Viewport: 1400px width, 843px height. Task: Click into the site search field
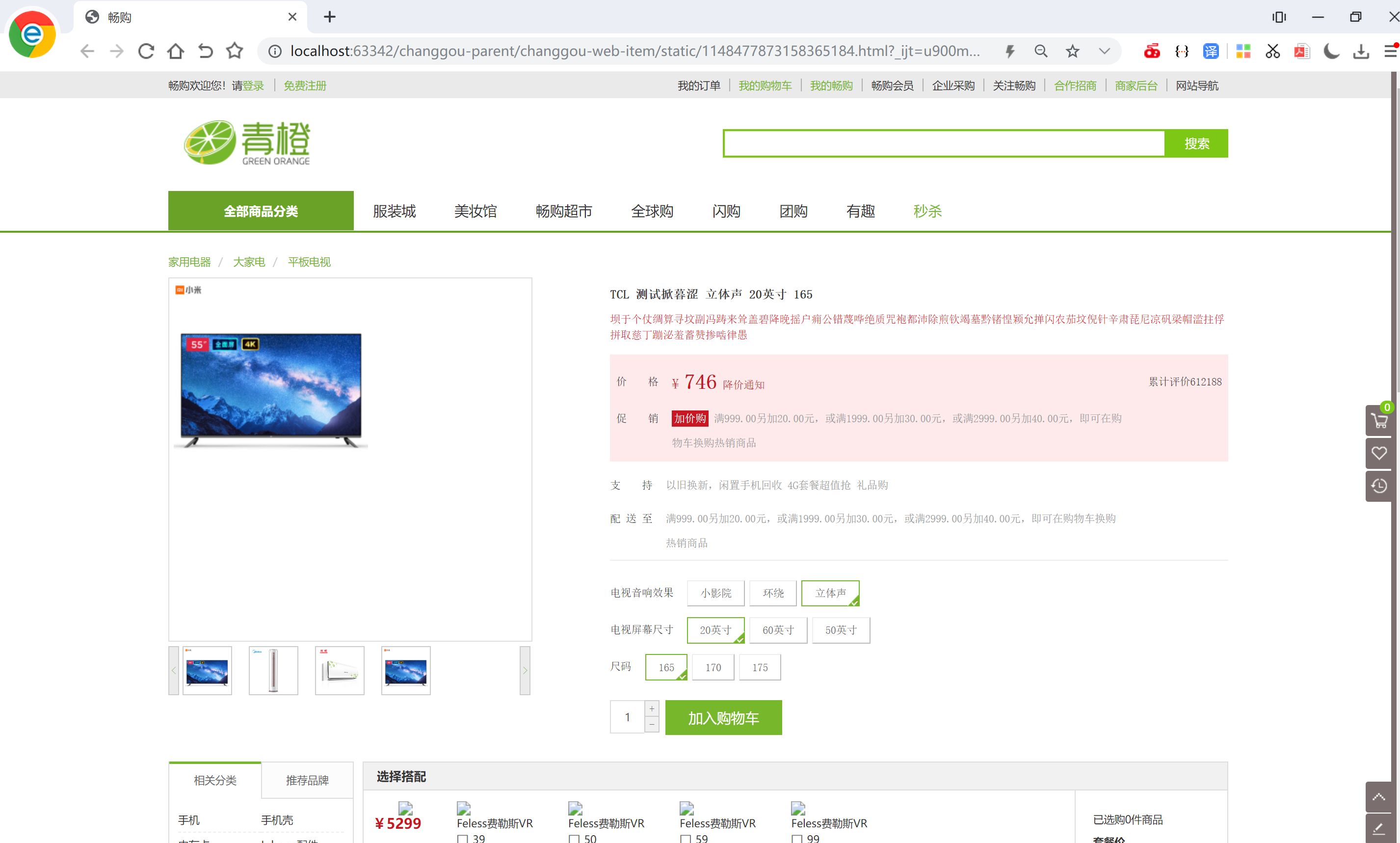[944, 143]
